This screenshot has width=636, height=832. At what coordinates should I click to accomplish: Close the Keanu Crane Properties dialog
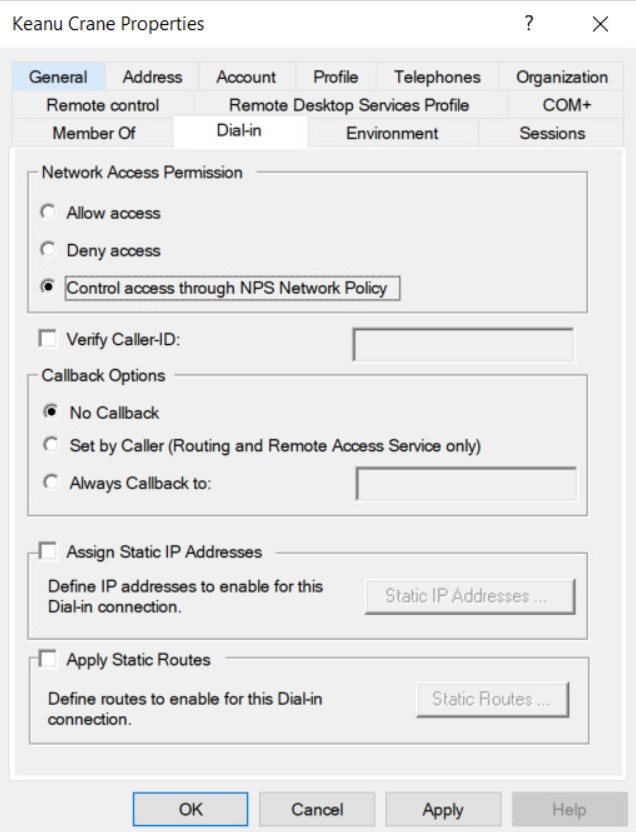click(600, 24)
